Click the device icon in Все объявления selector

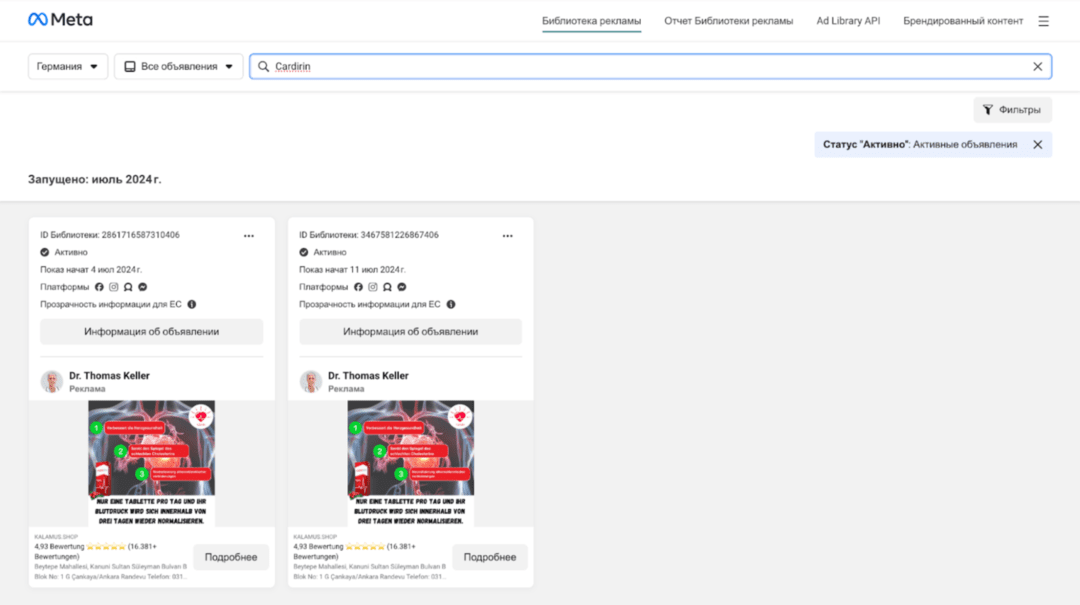click(129, 65)
